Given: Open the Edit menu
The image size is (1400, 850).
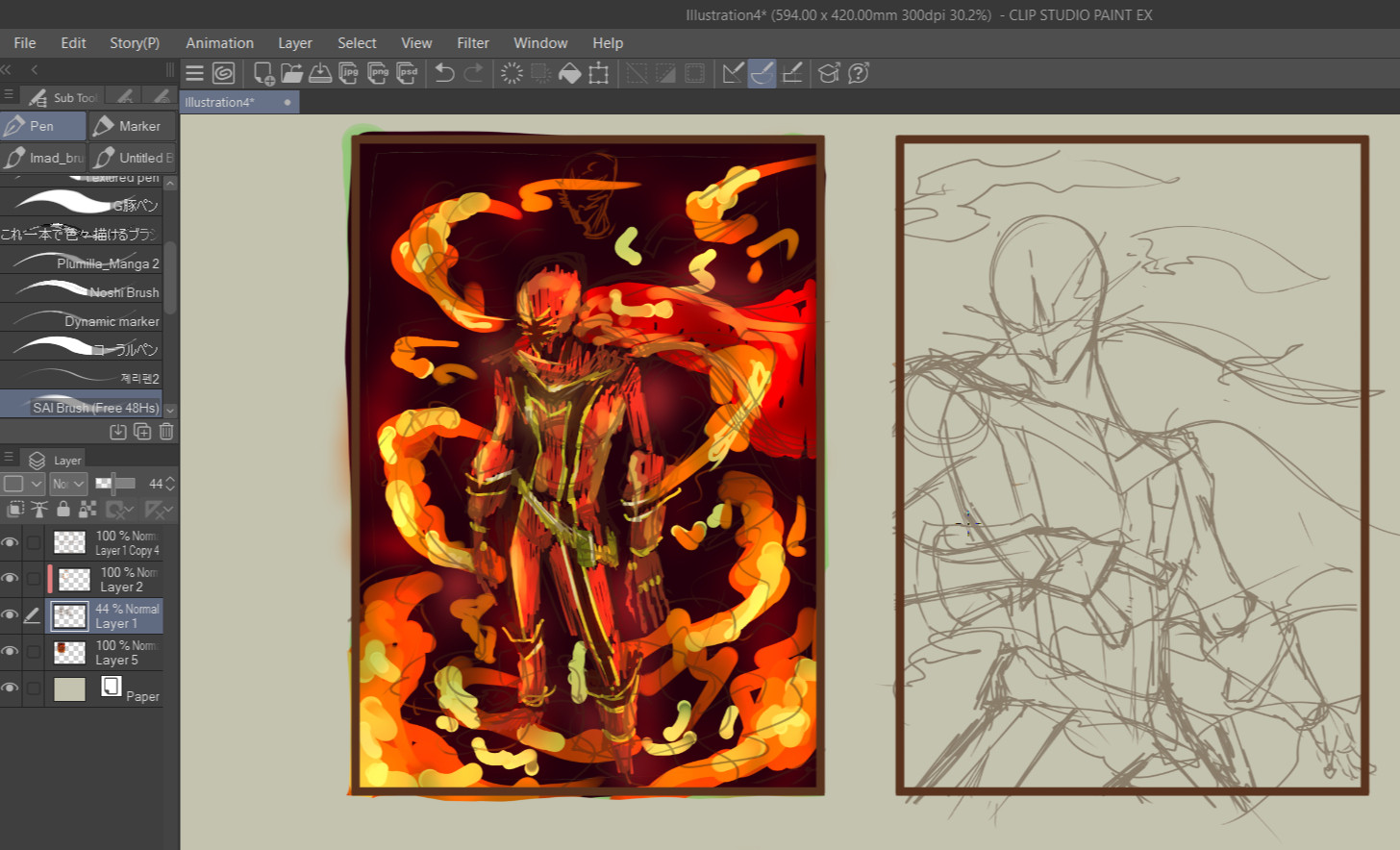Looking at the screenshot, I should pyautogui.click(x=73, y=42).
